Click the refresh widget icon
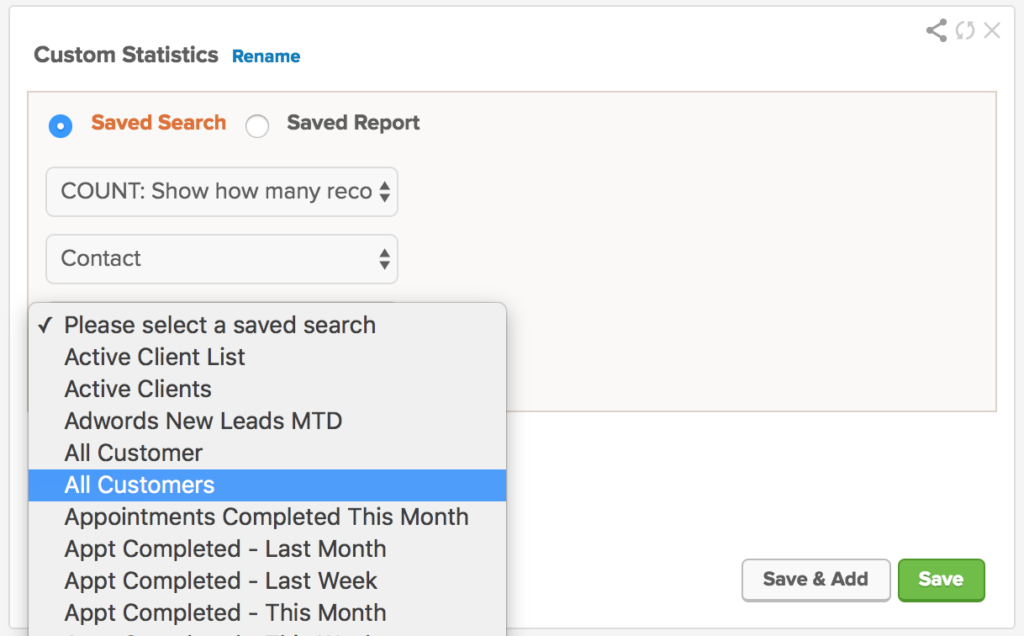The height and width of the screenshot is (636, 1024). coord(965,30)
